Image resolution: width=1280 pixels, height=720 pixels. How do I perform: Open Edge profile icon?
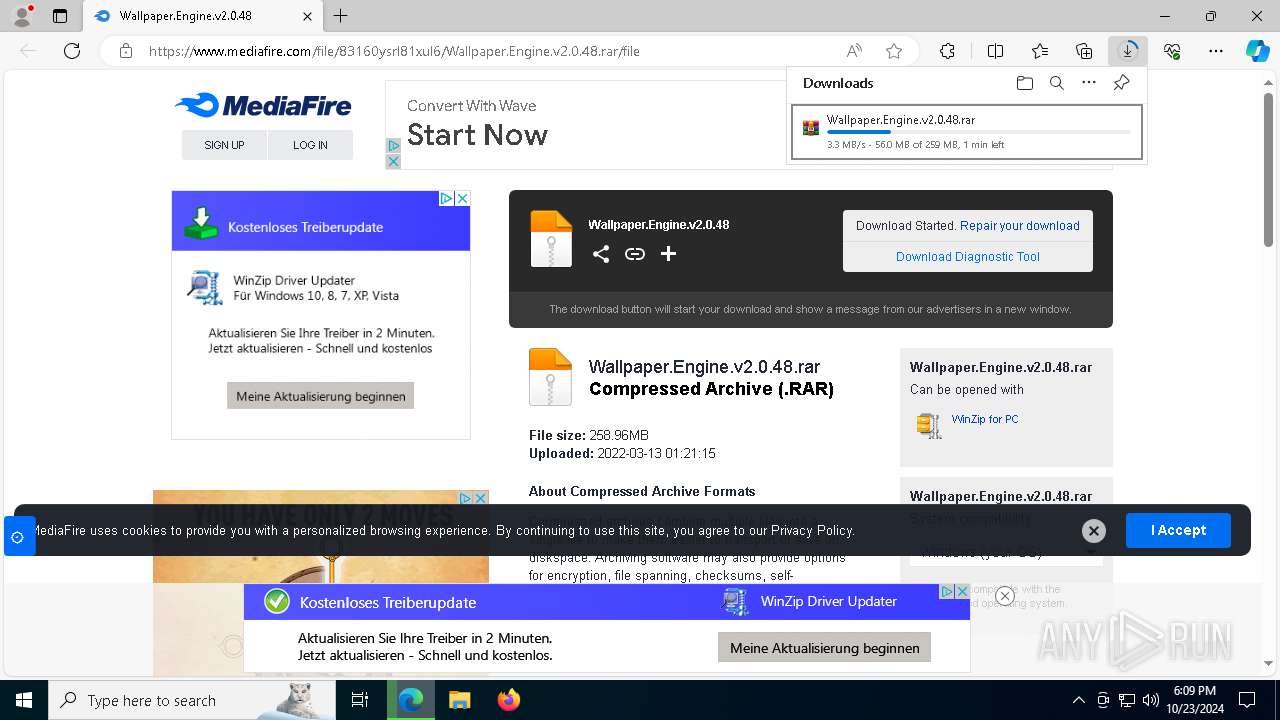tap(22, 16)
